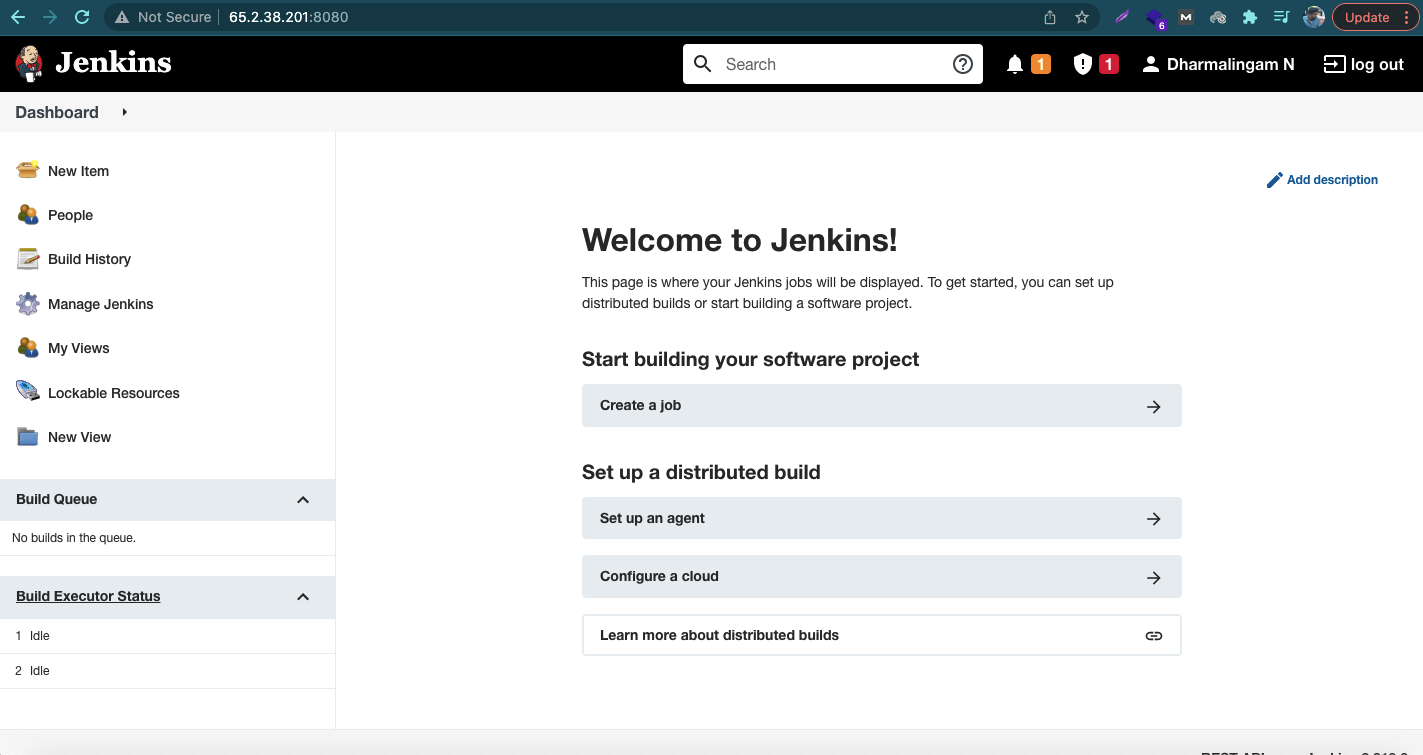Open Lockable Resources page
The height and width of the screenshot is (755, 1423).
point(113,393)
